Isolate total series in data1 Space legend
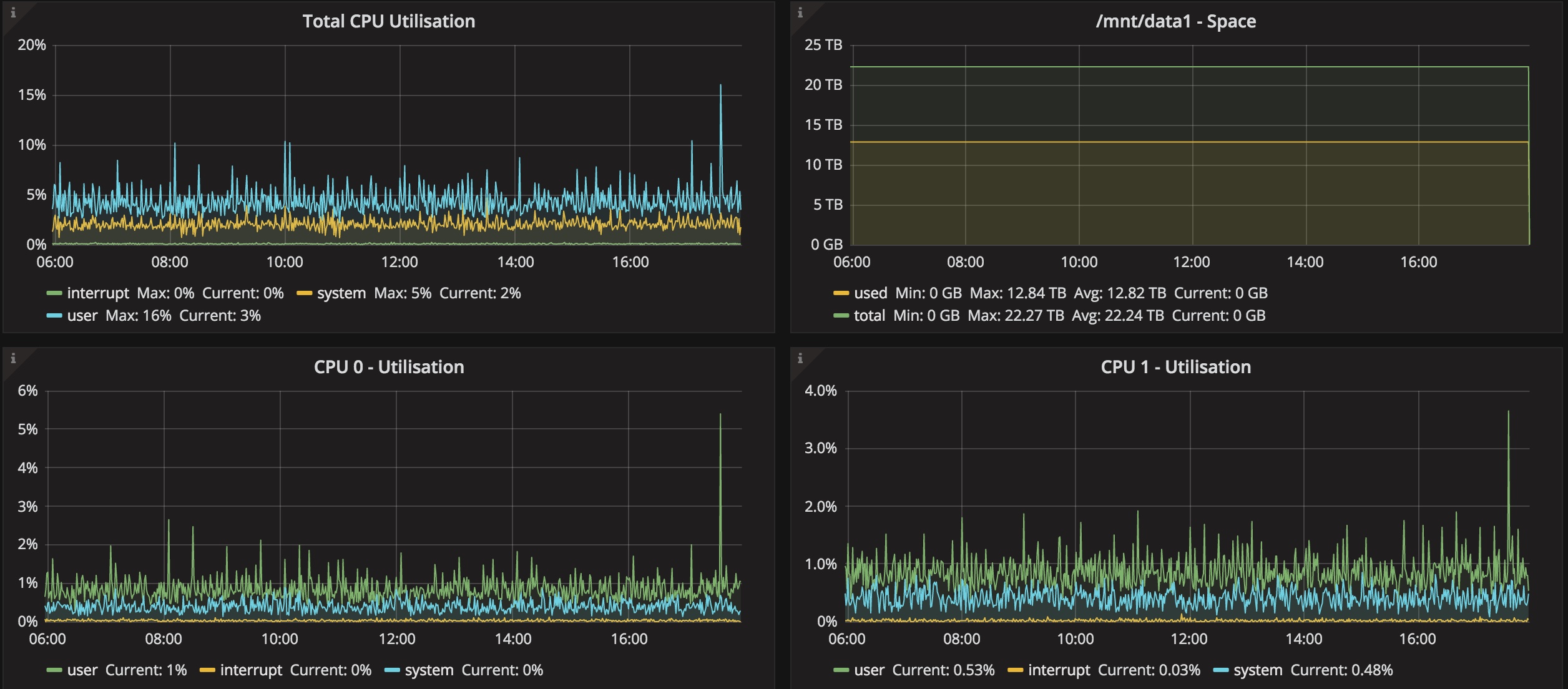The height and width of the screenshot is (689, 1568). (x=869, y=316)
